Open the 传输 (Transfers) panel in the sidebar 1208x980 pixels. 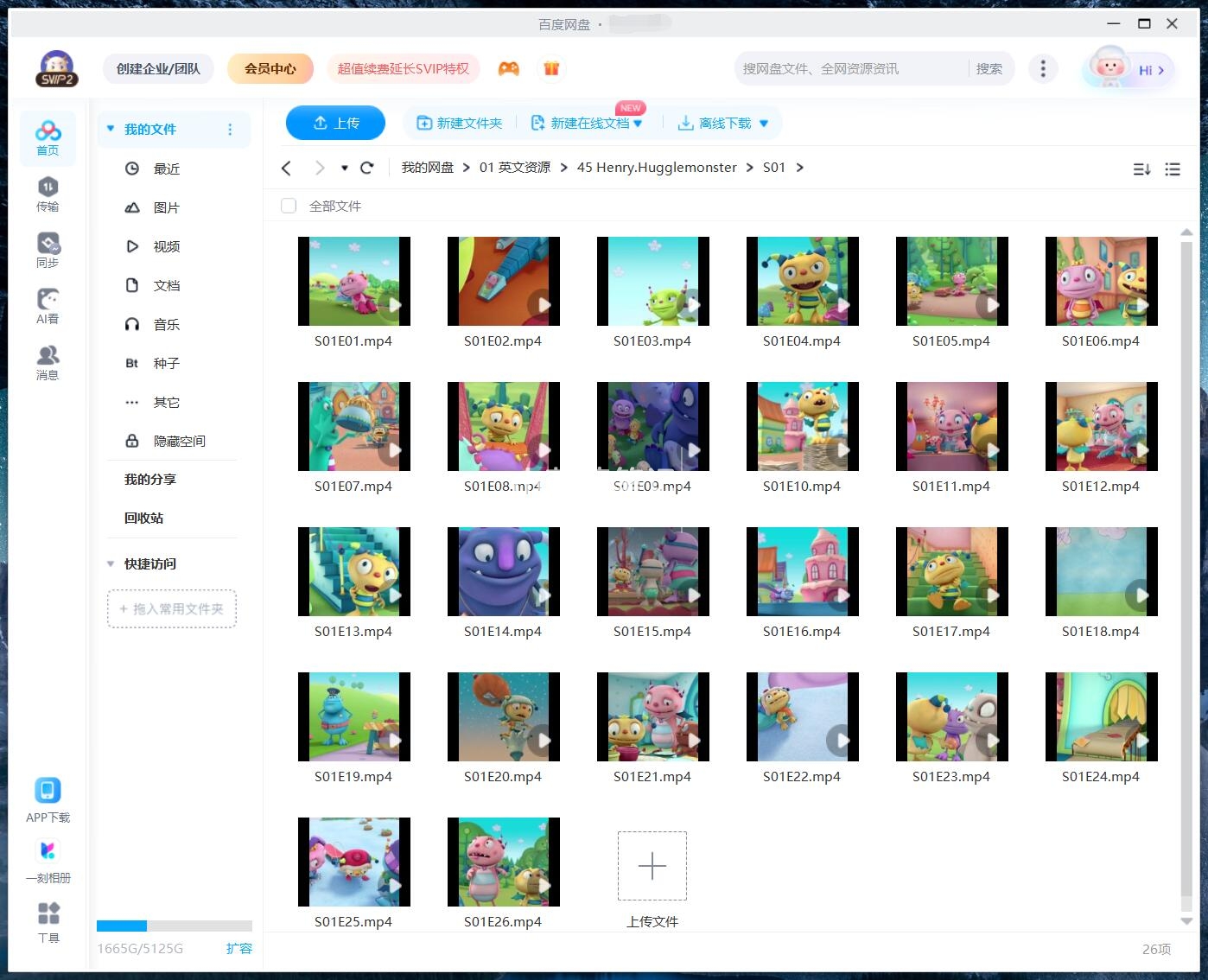pos(48,194)
